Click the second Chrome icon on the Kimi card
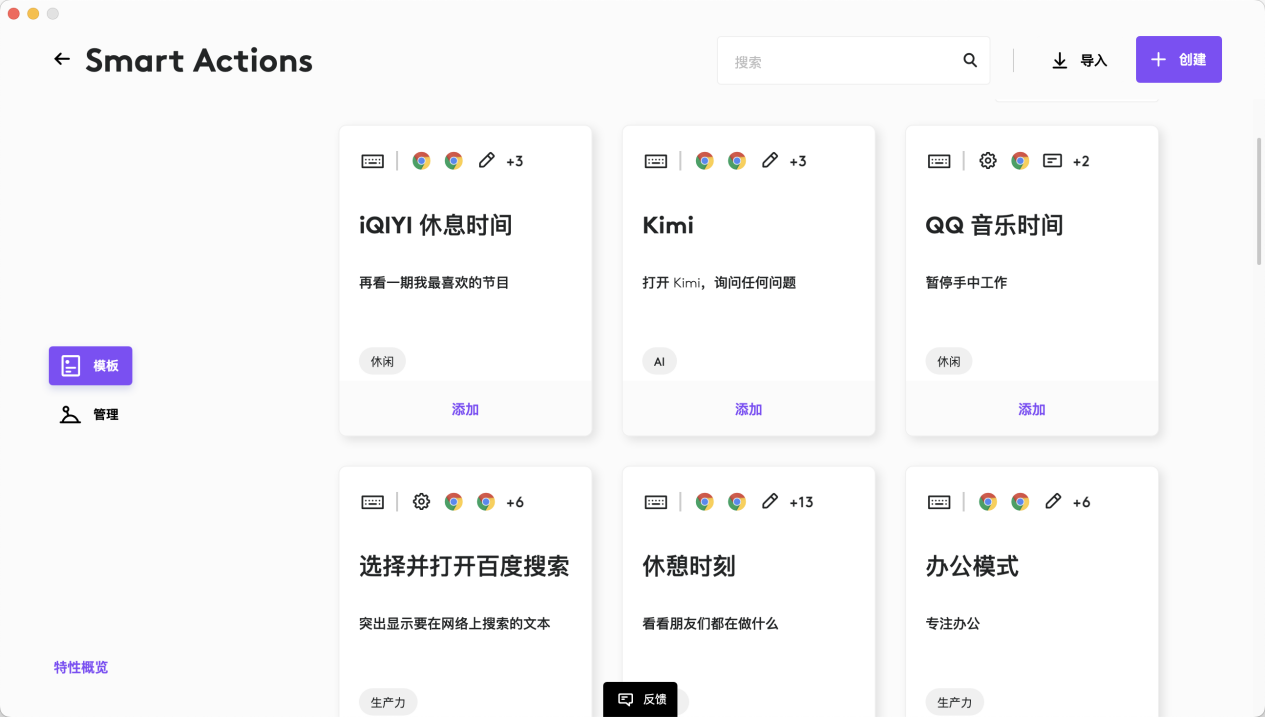The image size is (1265, 717). (x=737, y=161)
